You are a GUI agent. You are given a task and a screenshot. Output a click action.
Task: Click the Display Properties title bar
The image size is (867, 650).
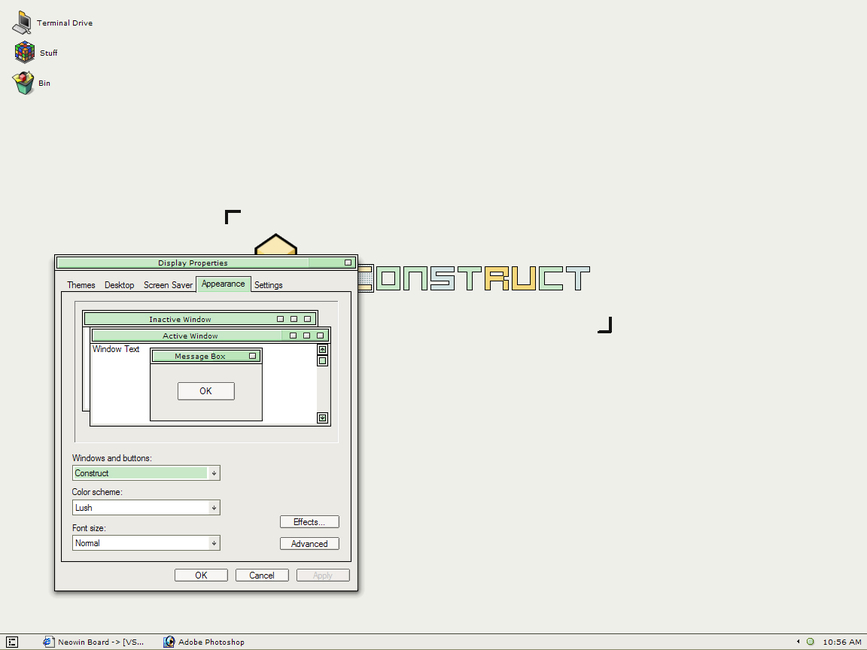pos(206,263)
